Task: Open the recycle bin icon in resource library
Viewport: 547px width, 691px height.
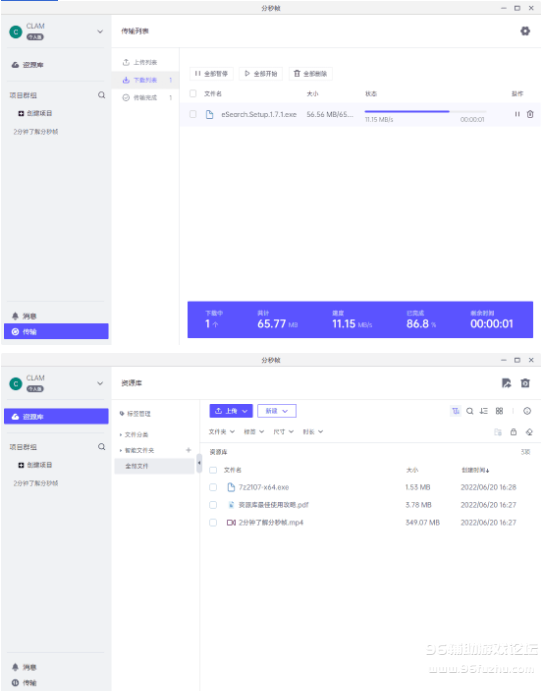Action: (x=525, y=383)
